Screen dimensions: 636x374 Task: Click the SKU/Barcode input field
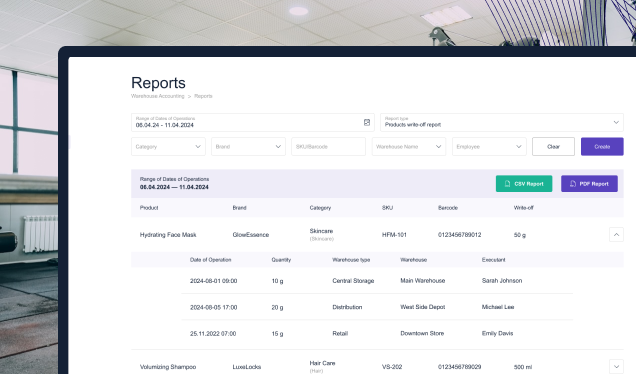coord(329,146)
